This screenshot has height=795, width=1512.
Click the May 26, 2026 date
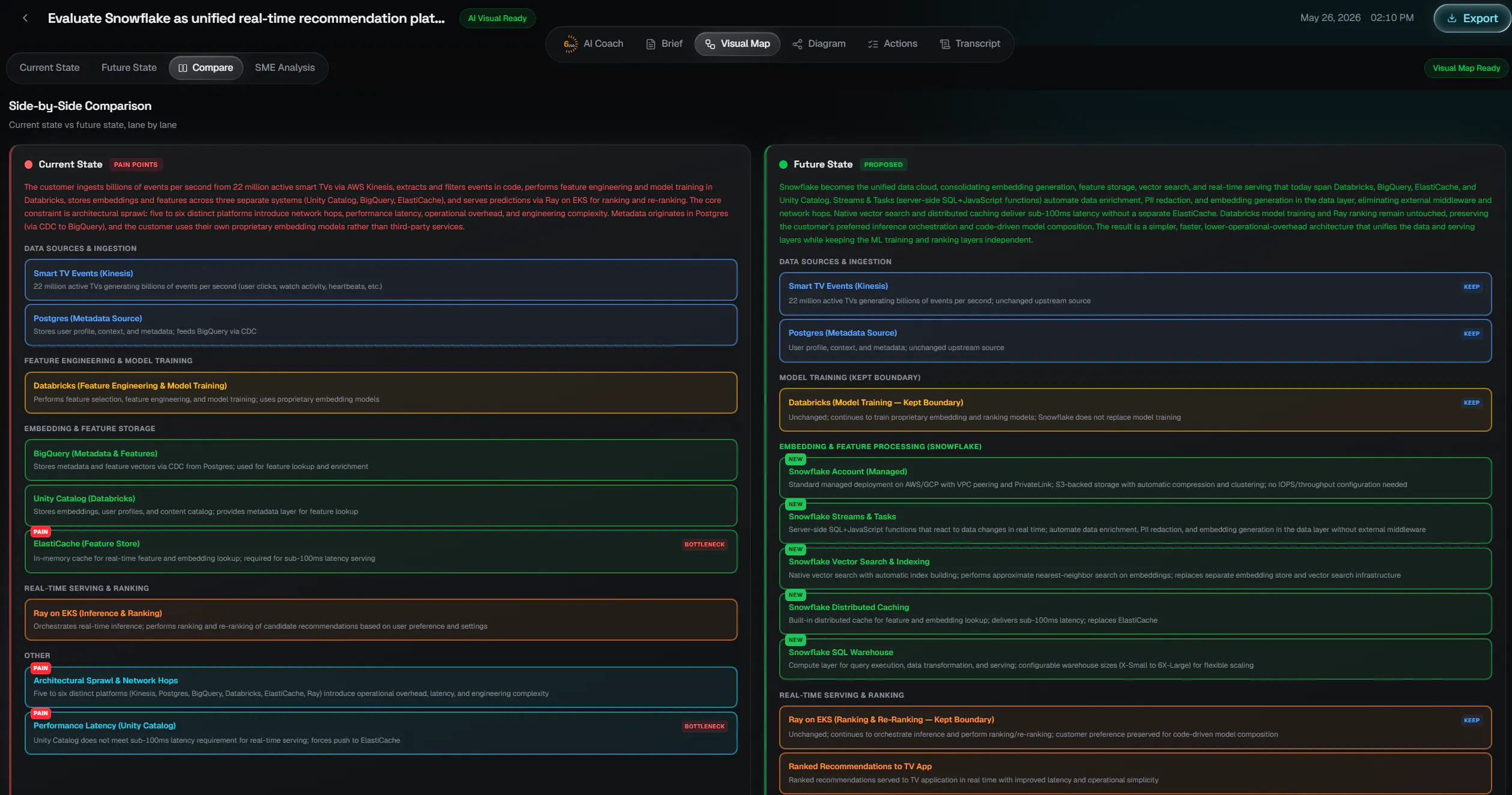[x=1330, y=18]
